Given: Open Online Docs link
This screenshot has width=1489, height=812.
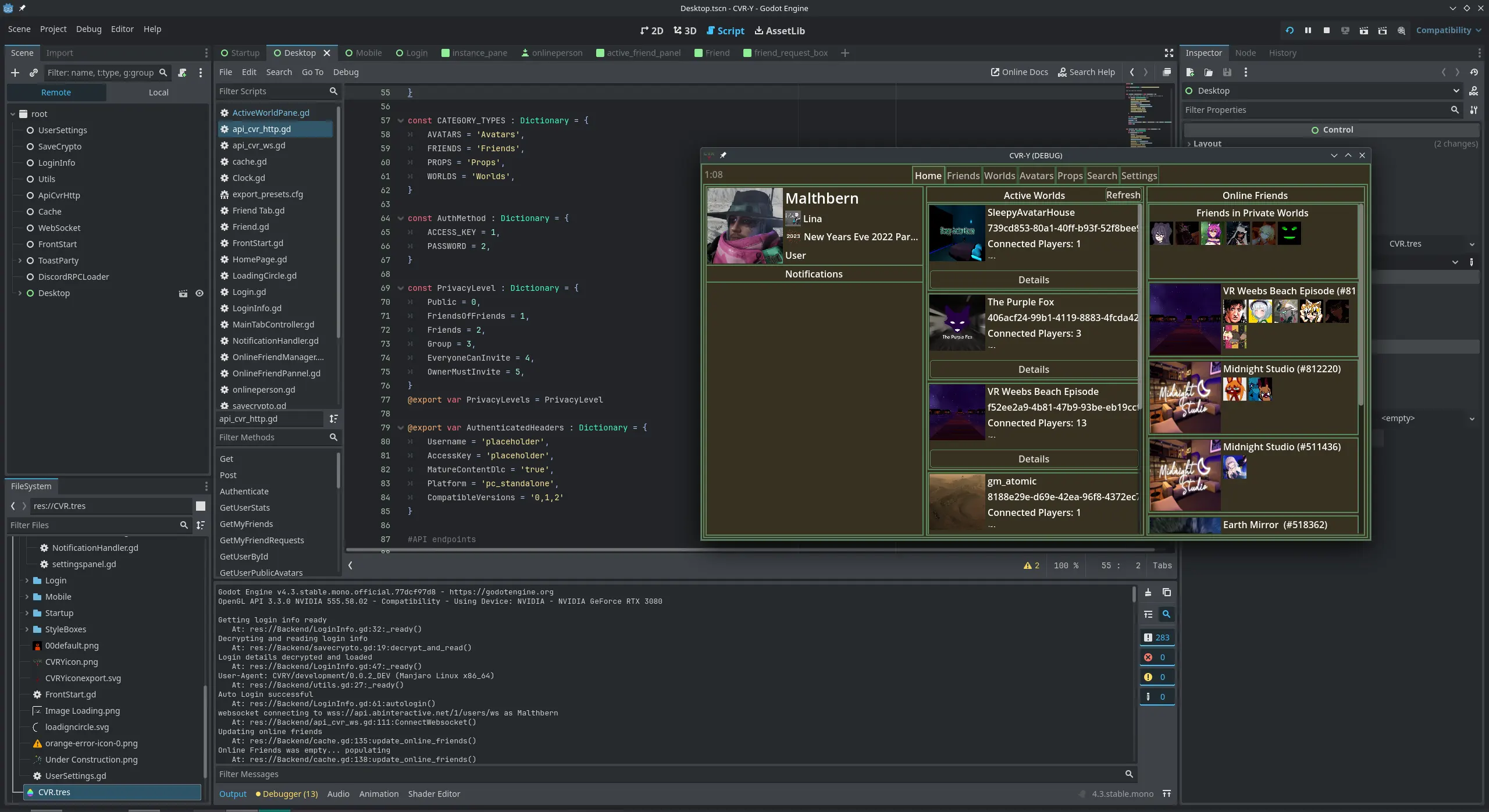Looking at the screenshot, I should tap(1020, 72).
